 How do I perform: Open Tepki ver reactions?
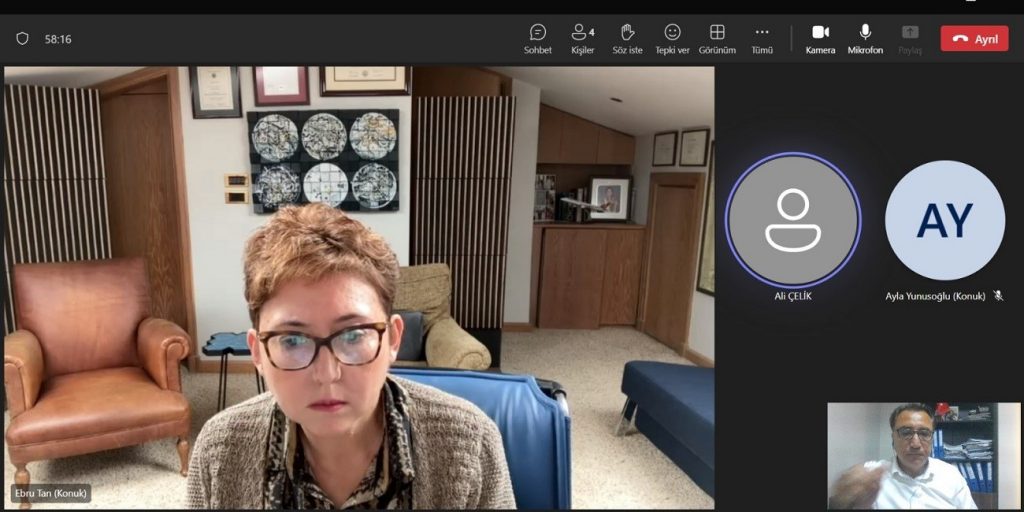pos(672,38)
